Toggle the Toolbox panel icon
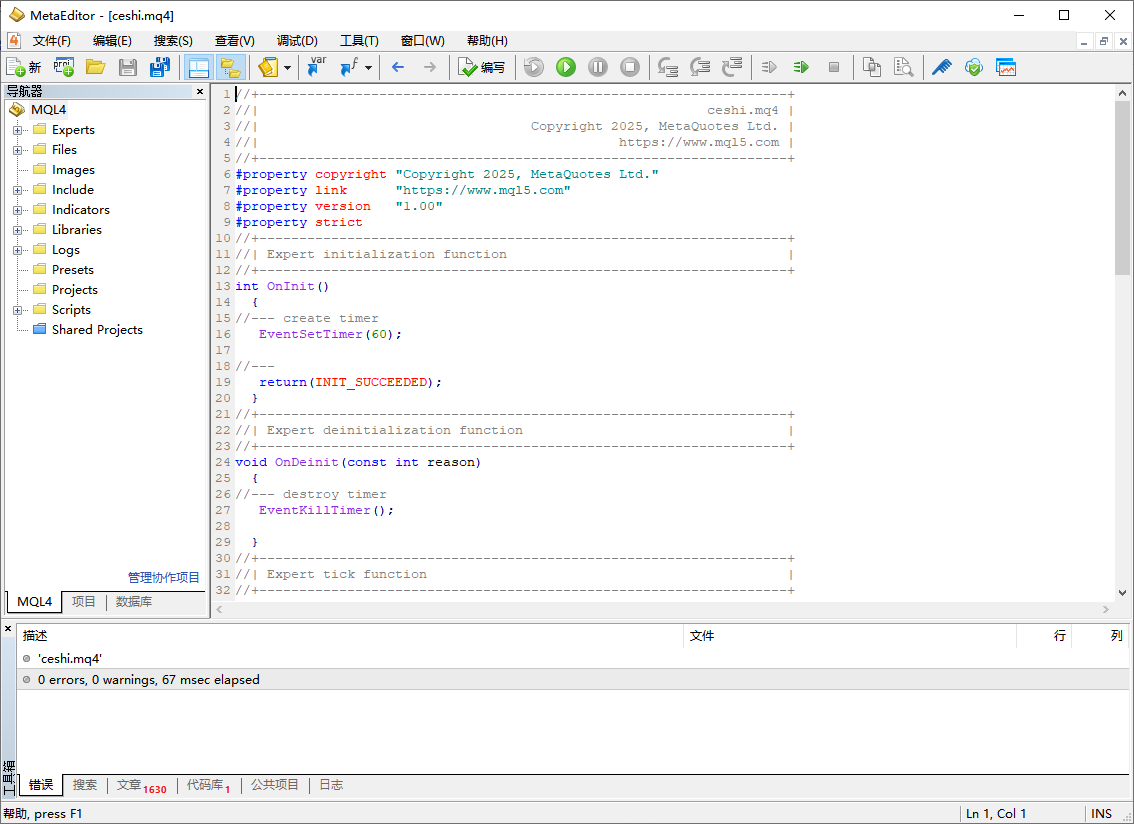This screenshot has width=1134, height=824. [x=198, y=67]
